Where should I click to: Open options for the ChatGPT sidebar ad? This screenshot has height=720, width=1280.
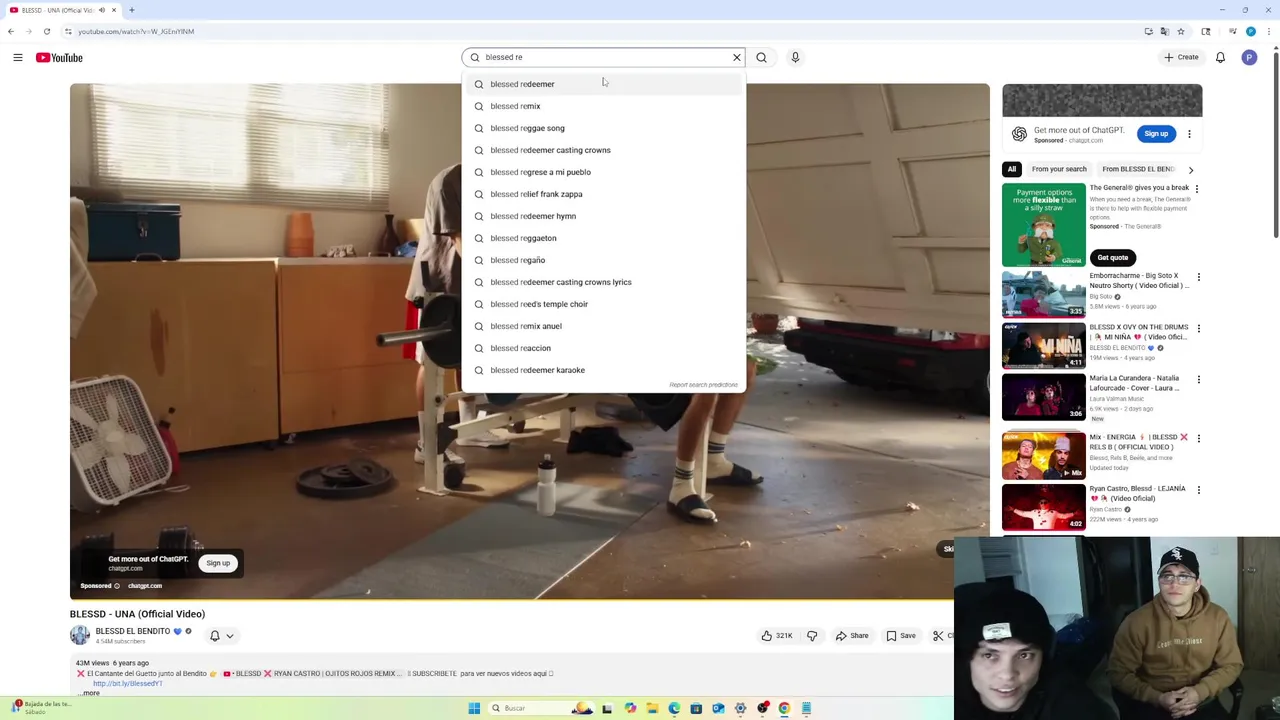(1189, 134)
